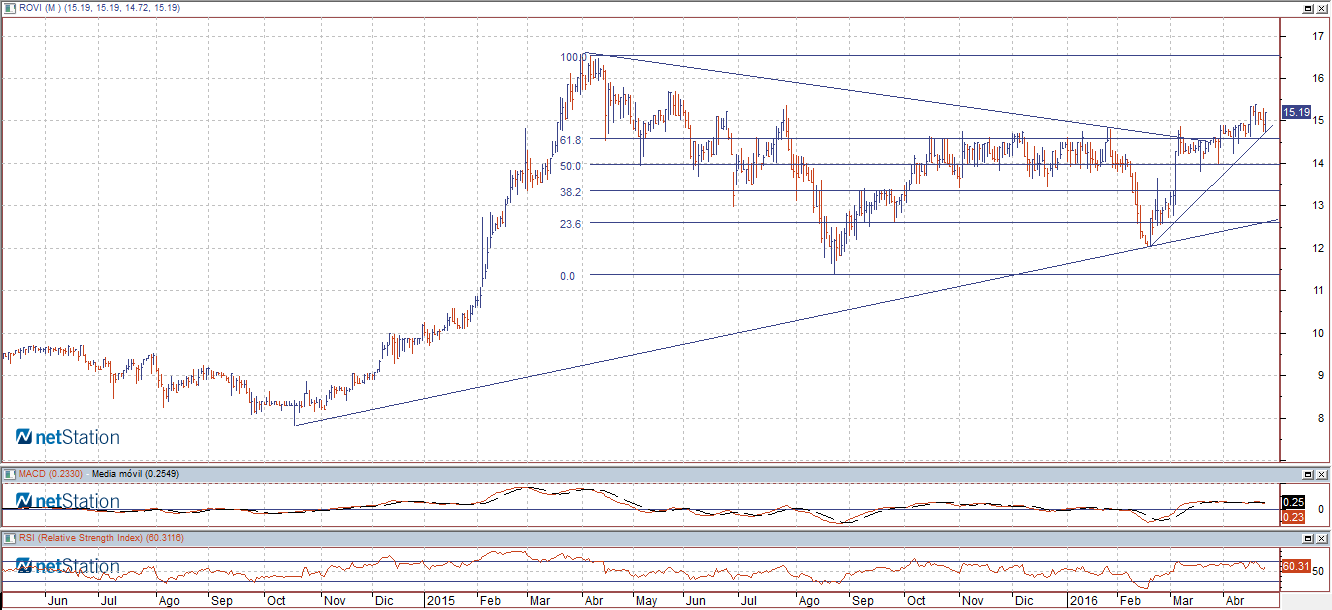Image resolution: width=1332 pixels, height=610 pixels.
Task: Click the 0.0 Fibonacci level label
Action: coord(568,276)
